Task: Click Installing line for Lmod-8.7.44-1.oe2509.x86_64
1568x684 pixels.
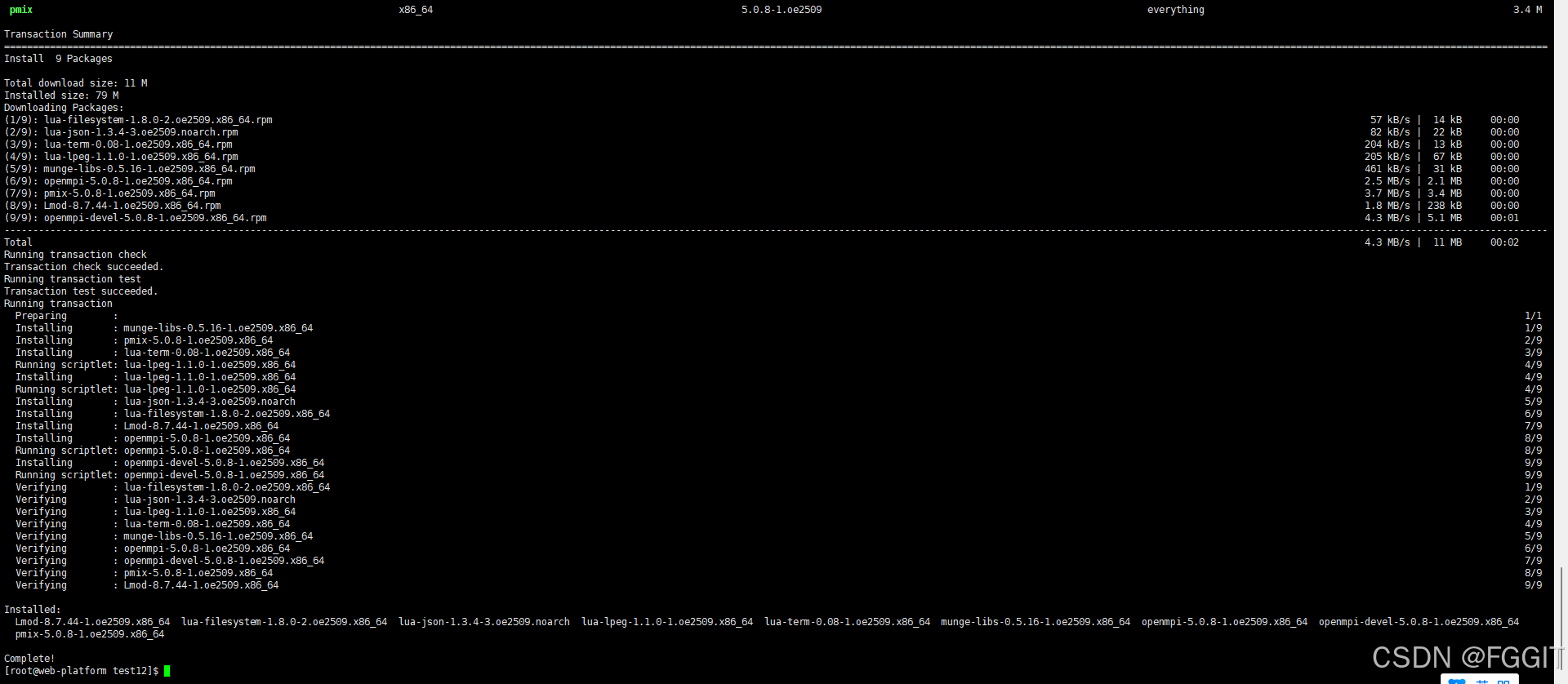Action: pos(147,426)
